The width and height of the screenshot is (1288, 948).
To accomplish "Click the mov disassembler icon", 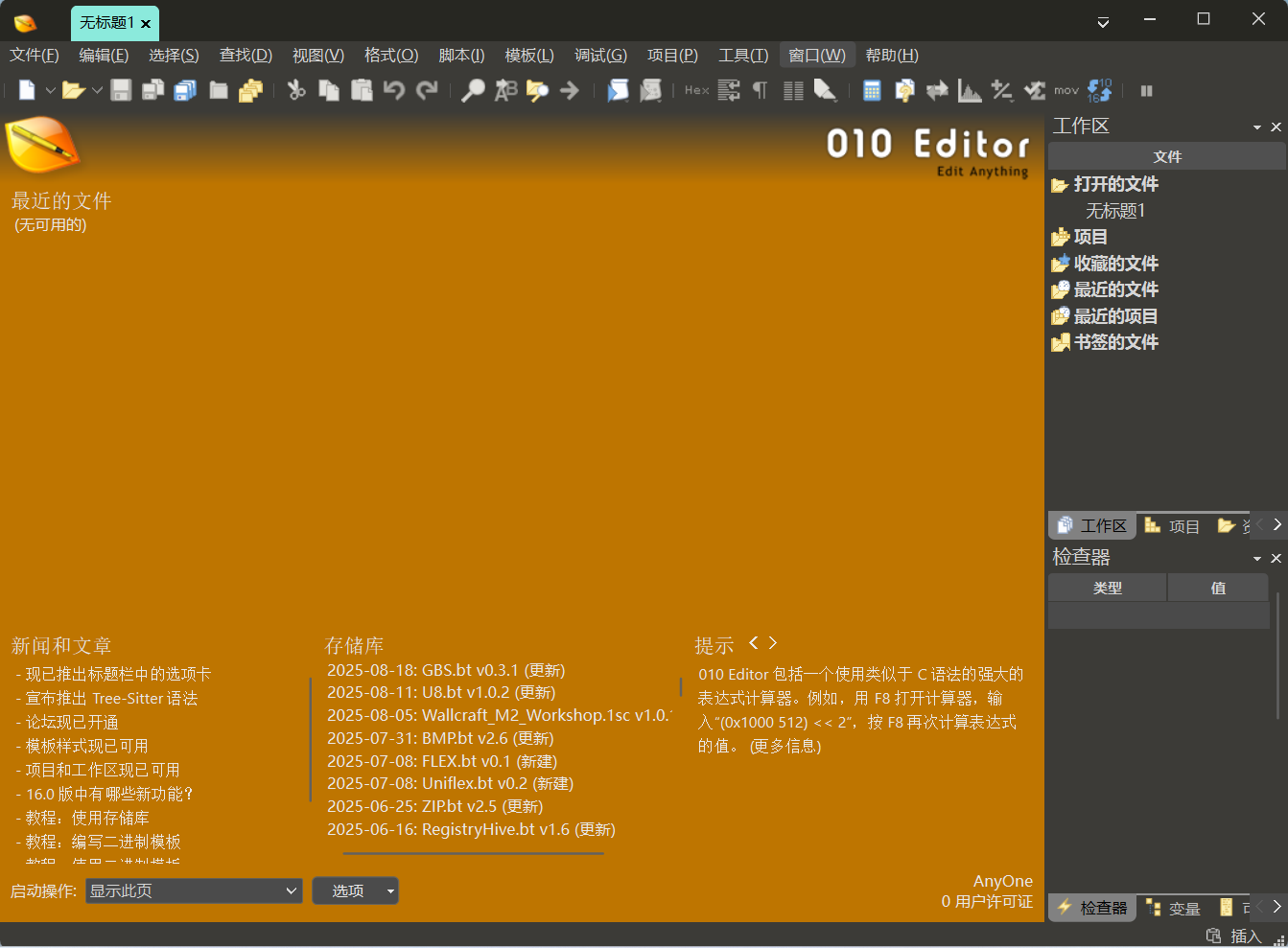I will click(1066, 90).
